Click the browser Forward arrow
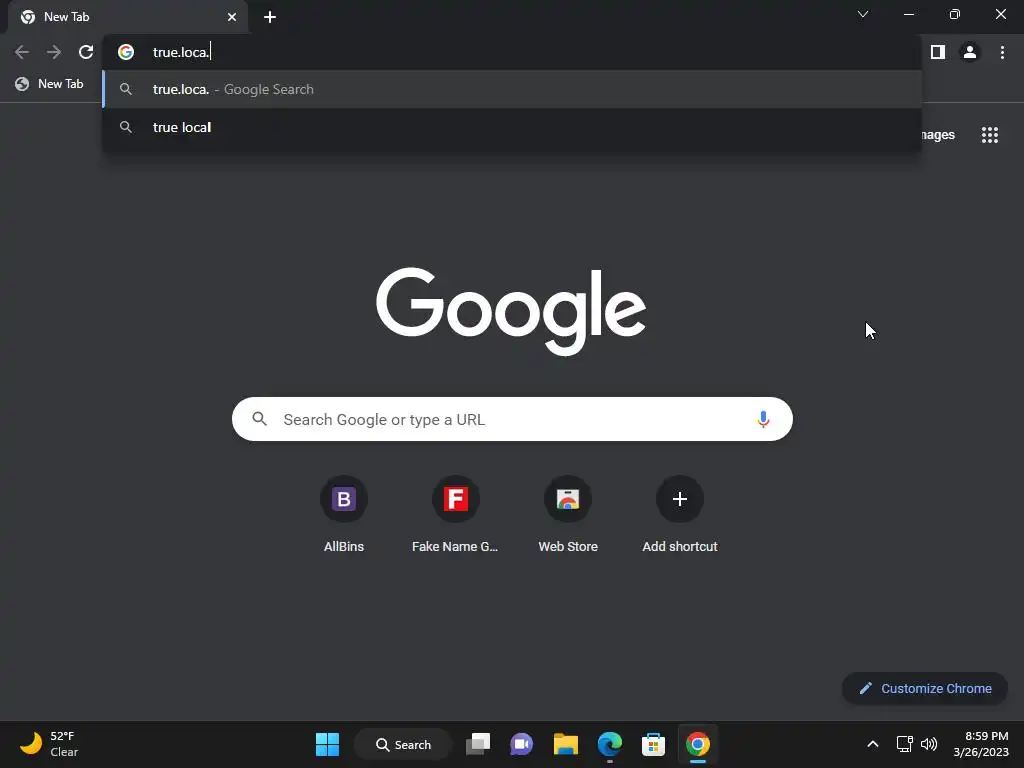Viewport: 1024px width, 768px height. [54, 52]
